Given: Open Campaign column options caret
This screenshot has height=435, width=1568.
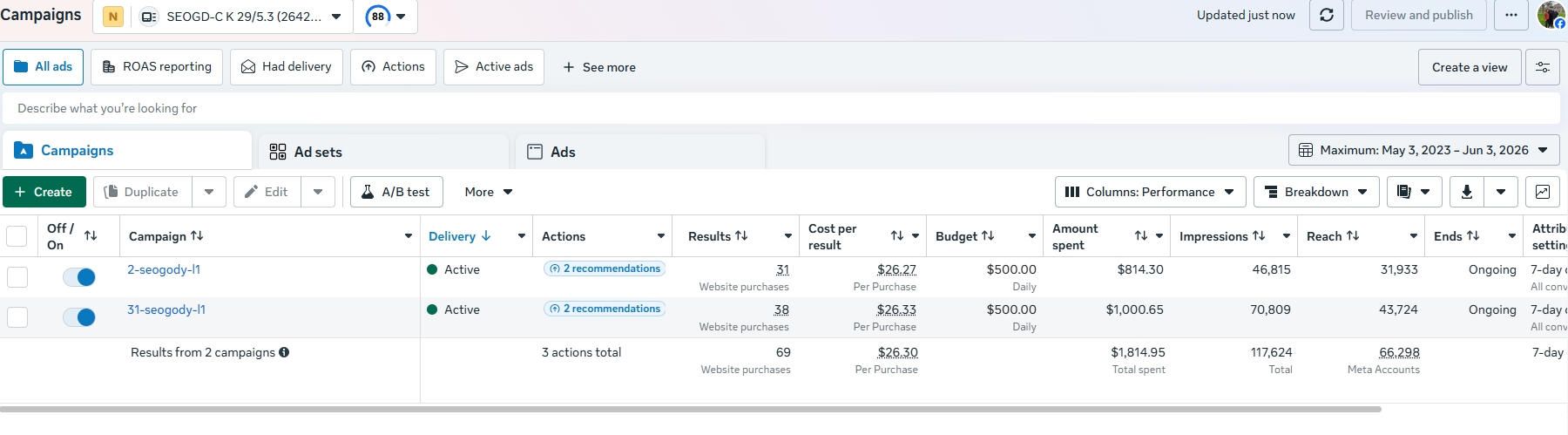Looking at the screenshot, I should (409, 236).
